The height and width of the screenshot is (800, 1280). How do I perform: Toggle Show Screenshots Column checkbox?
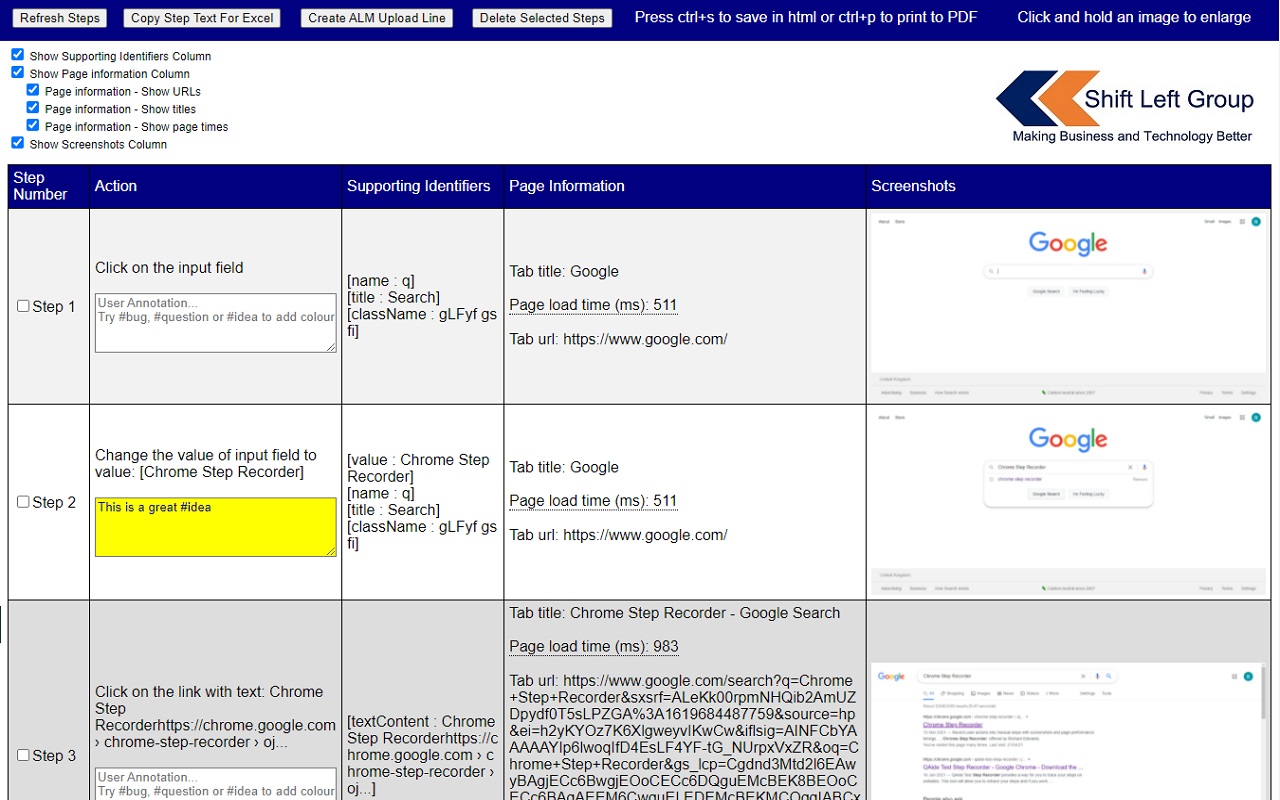(x=17, y=143)
